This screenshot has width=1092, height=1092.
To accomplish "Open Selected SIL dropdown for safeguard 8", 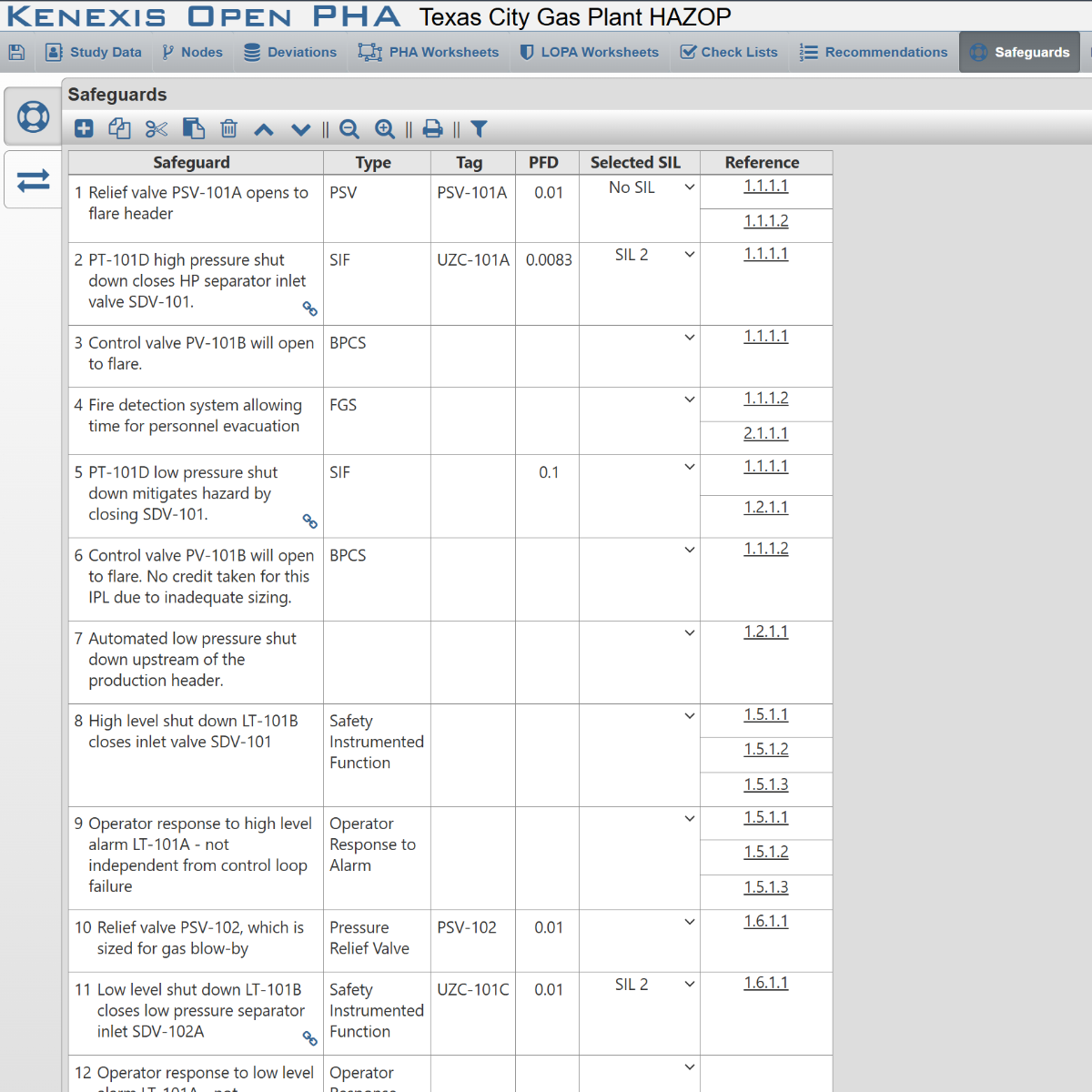I will (640, 716).
